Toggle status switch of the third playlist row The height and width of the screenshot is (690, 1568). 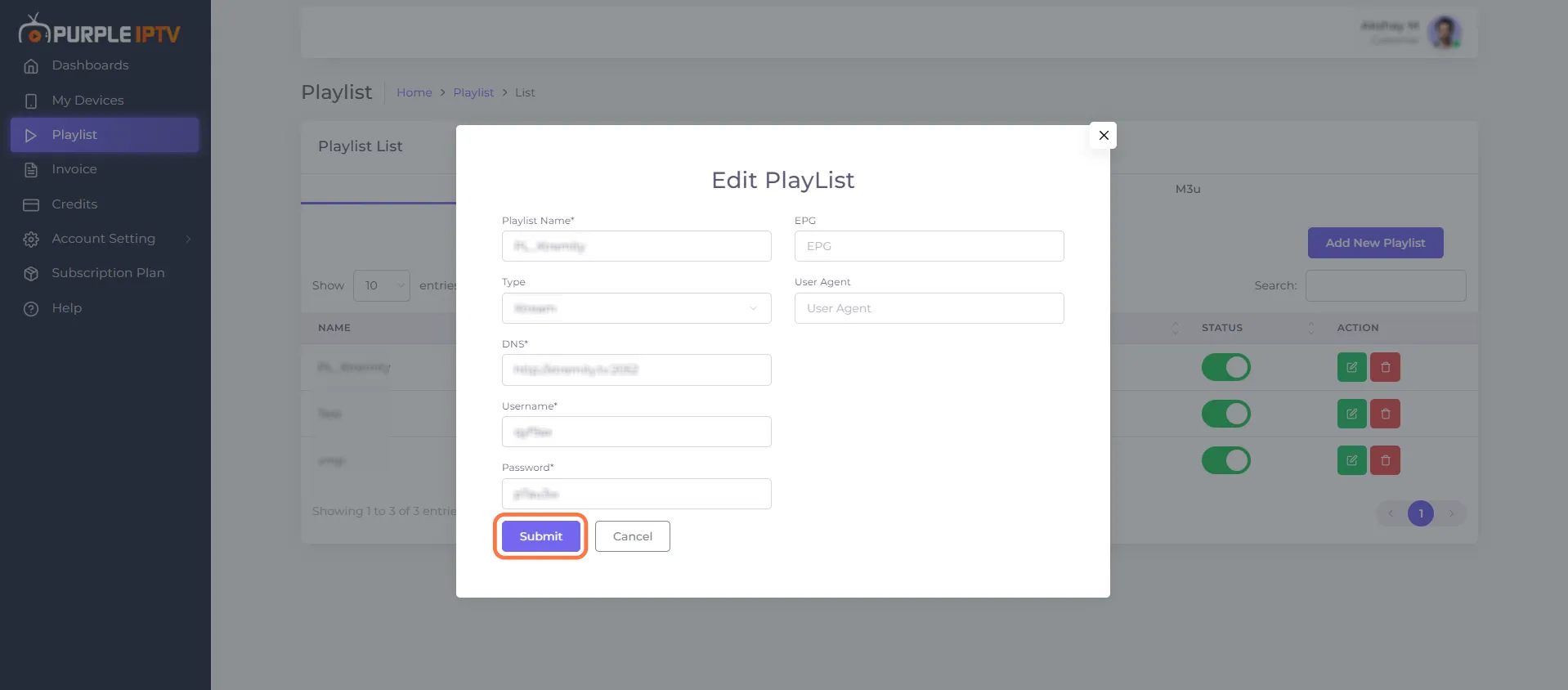[1226, 460]
